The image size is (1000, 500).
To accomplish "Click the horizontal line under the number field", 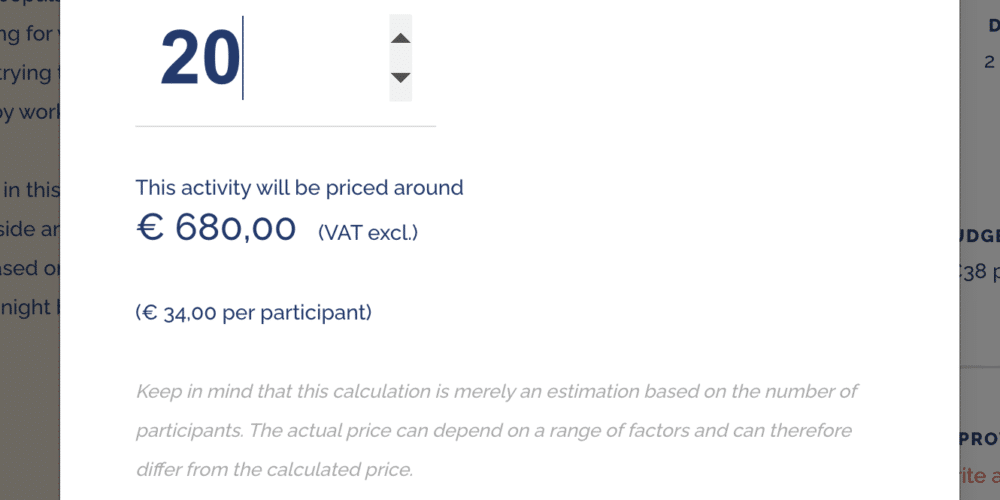I will (285, 126).
